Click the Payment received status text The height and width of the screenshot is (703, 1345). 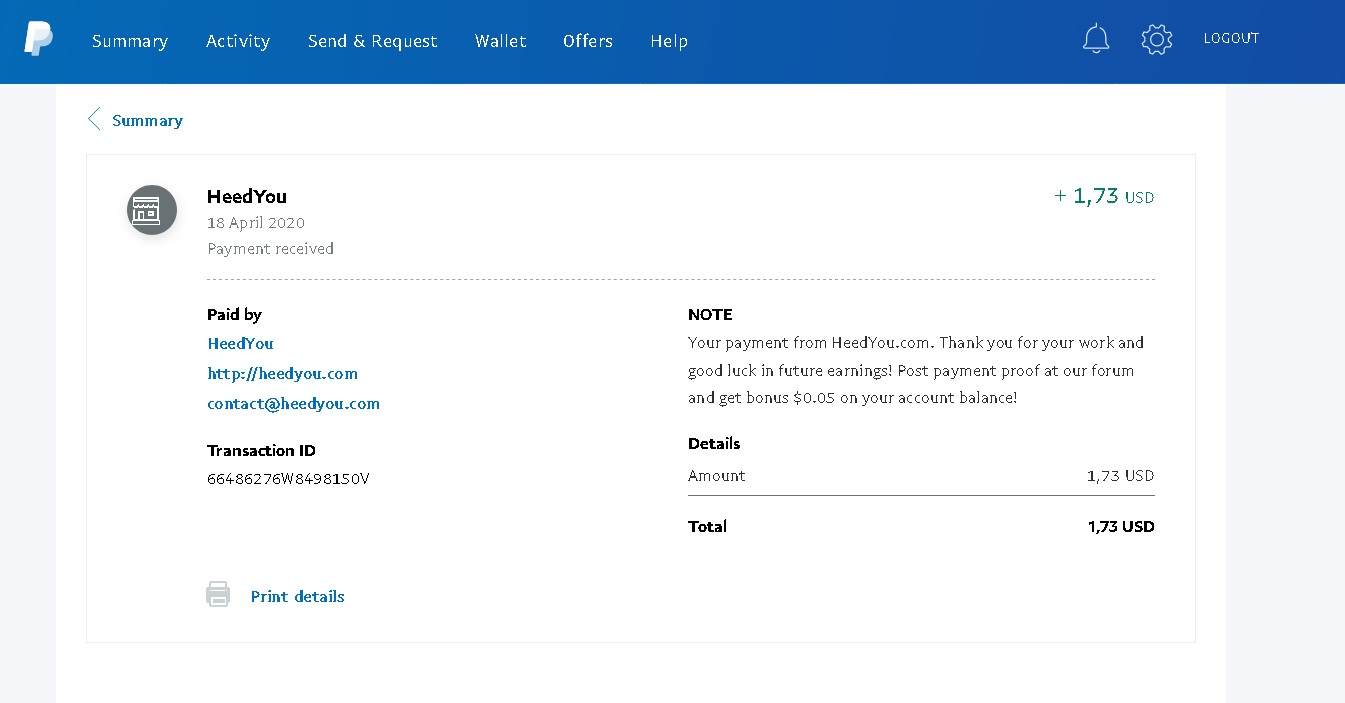click(x=270, y=248)
